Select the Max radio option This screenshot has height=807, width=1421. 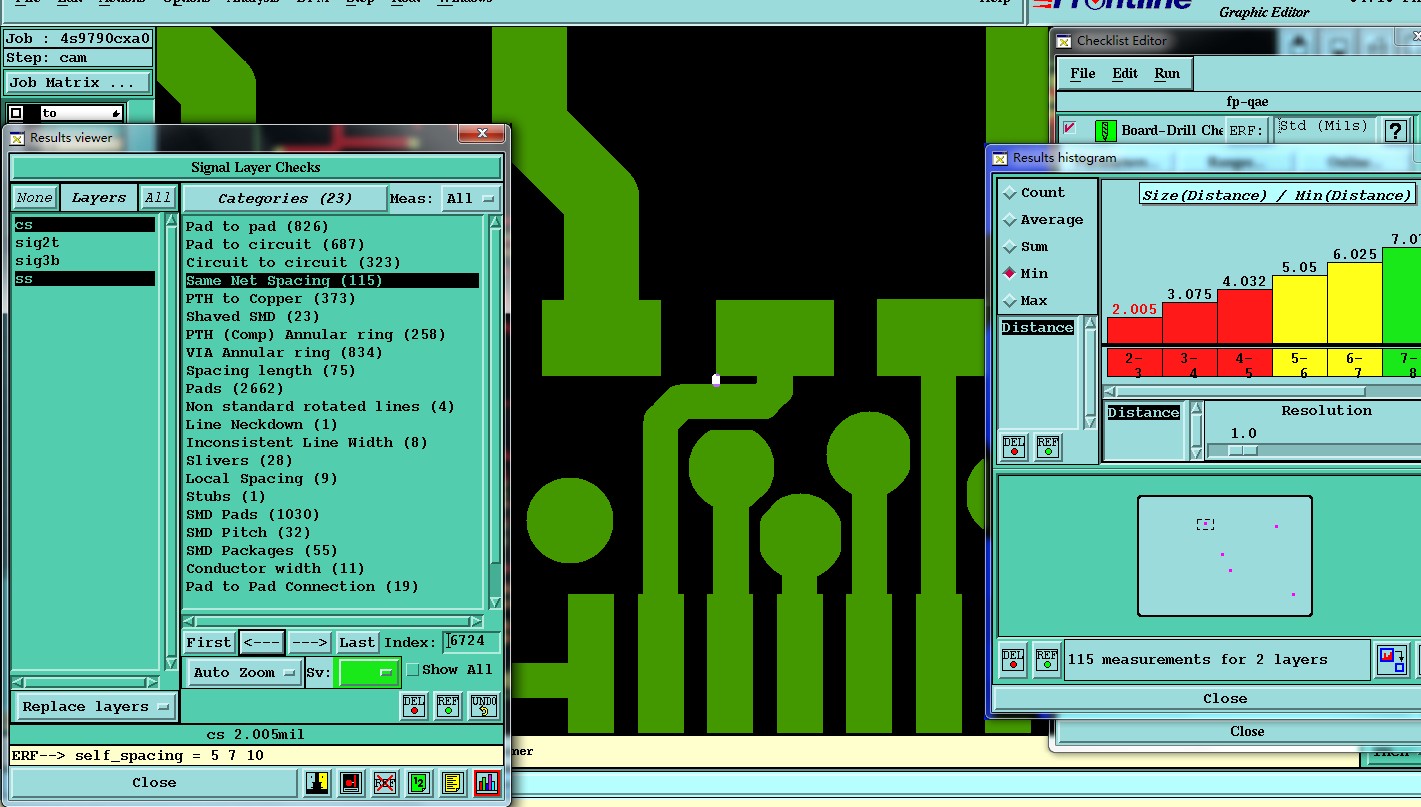1010,300
